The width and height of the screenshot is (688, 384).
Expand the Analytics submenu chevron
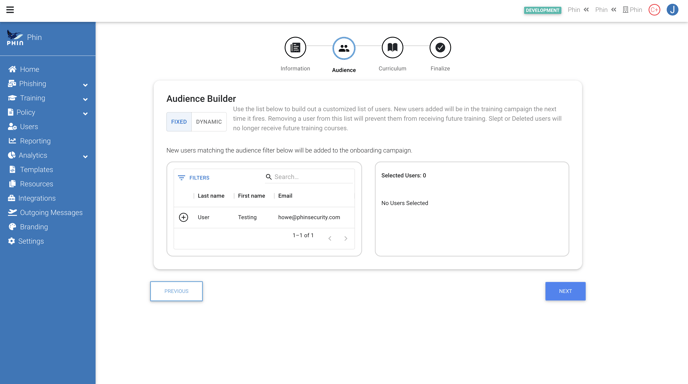pos(85,156)
